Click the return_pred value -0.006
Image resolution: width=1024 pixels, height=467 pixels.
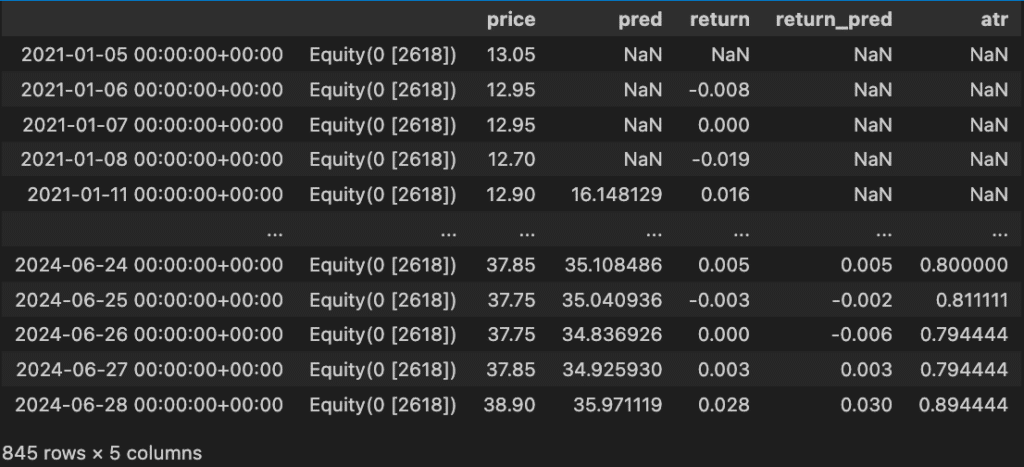[865, 335]
